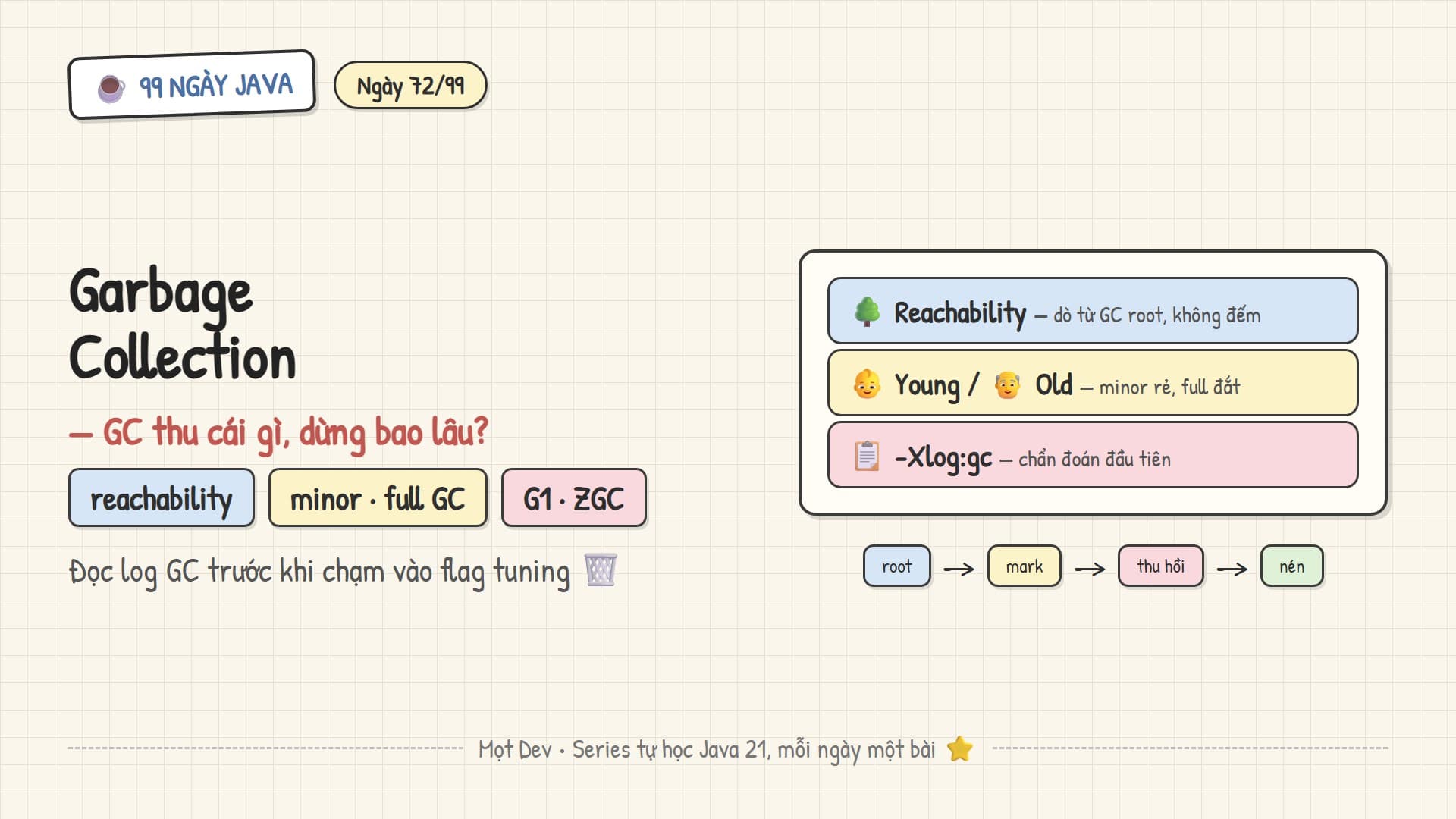Click the text dò từ GC root, không đếm
Screen dimensions: 1456x819
pos(1157,315)
